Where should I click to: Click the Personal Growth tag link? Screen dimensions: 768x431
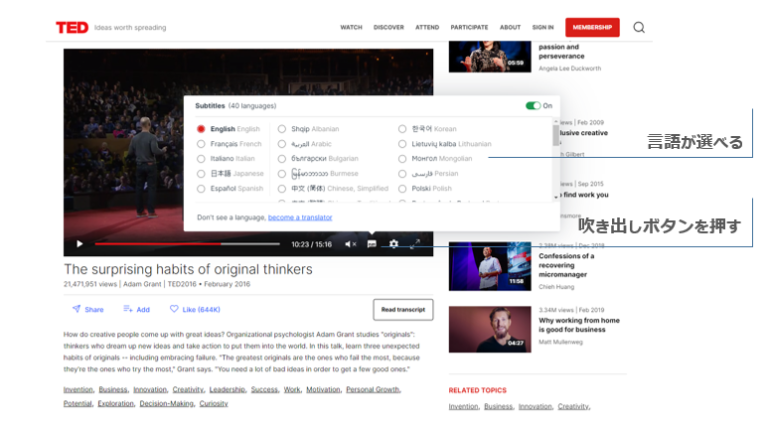373,389
